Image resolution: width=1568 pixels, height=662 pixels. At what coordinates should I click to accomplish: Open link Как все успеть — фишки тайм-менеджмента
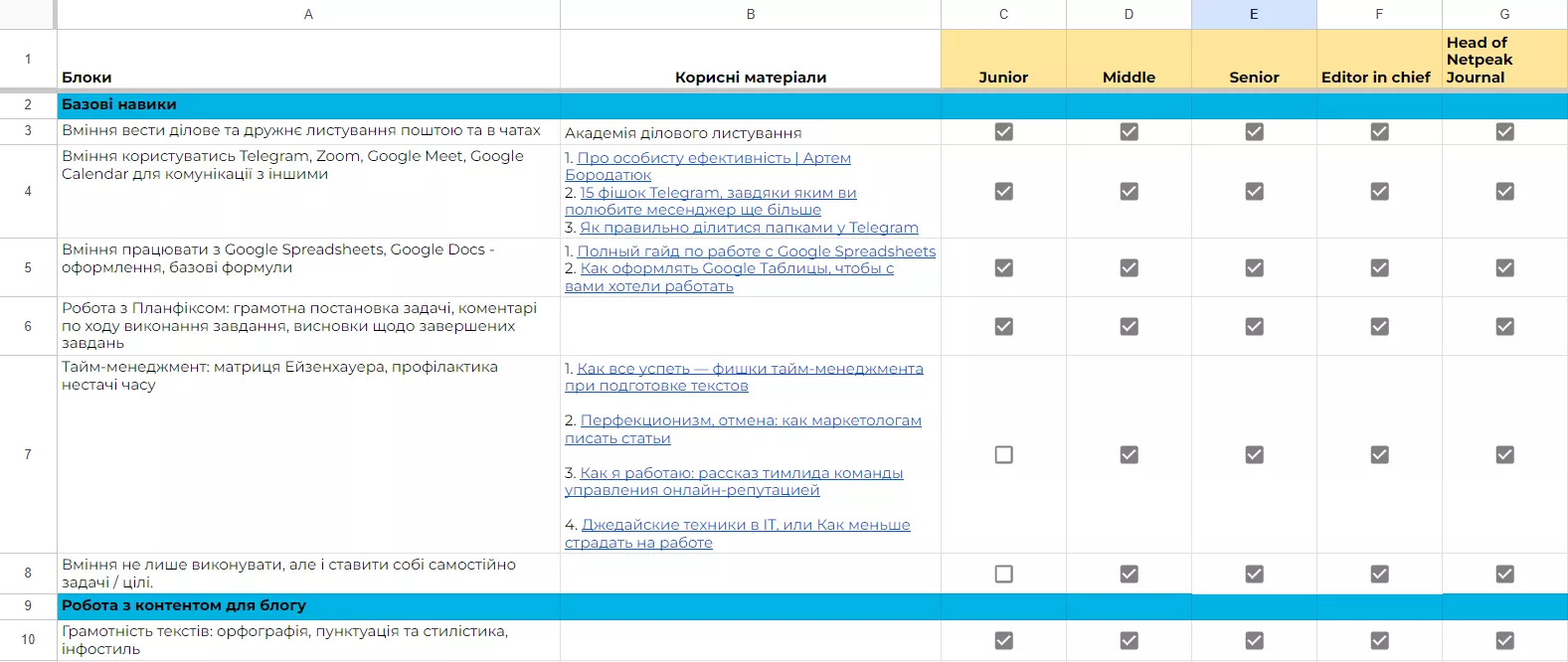[x=744, y=377]
